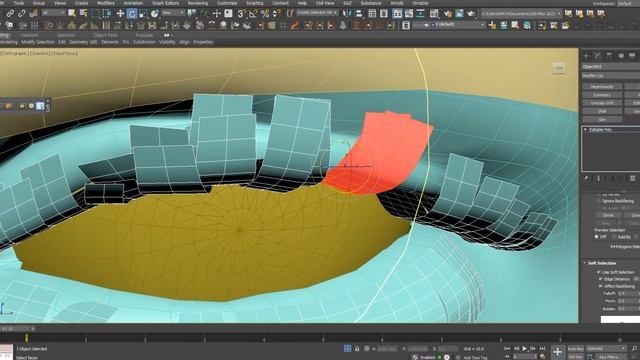Open the Rendering menu
The image size is (640, 360).
click(198, 3)
